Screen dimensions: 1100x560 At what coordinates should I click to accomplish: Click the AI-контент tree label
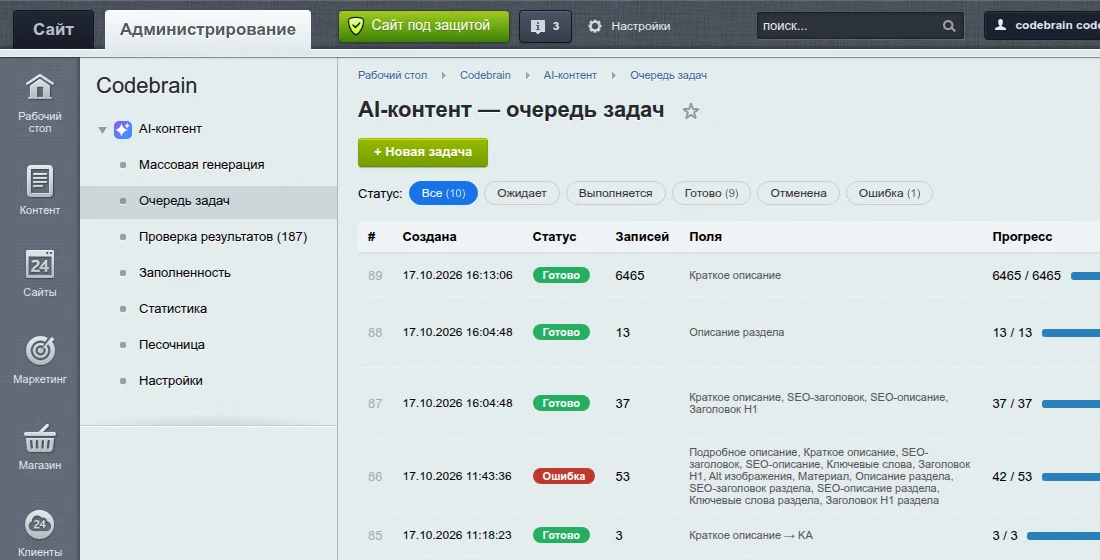pyautogui.click(x=170, y=129)
